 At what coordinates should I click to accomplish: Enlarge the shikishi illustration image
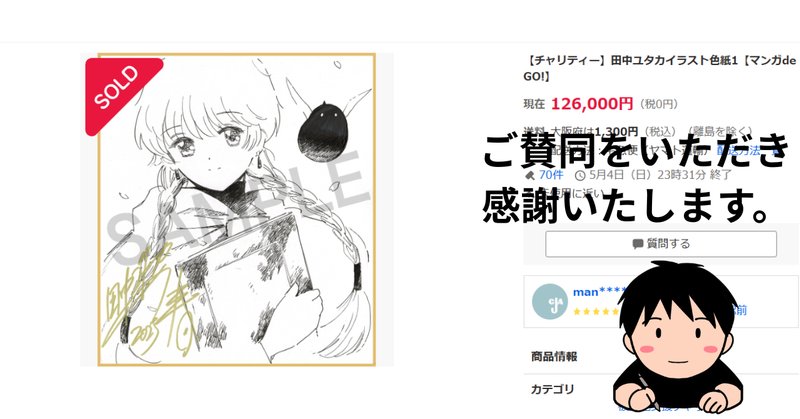point(237,209)
